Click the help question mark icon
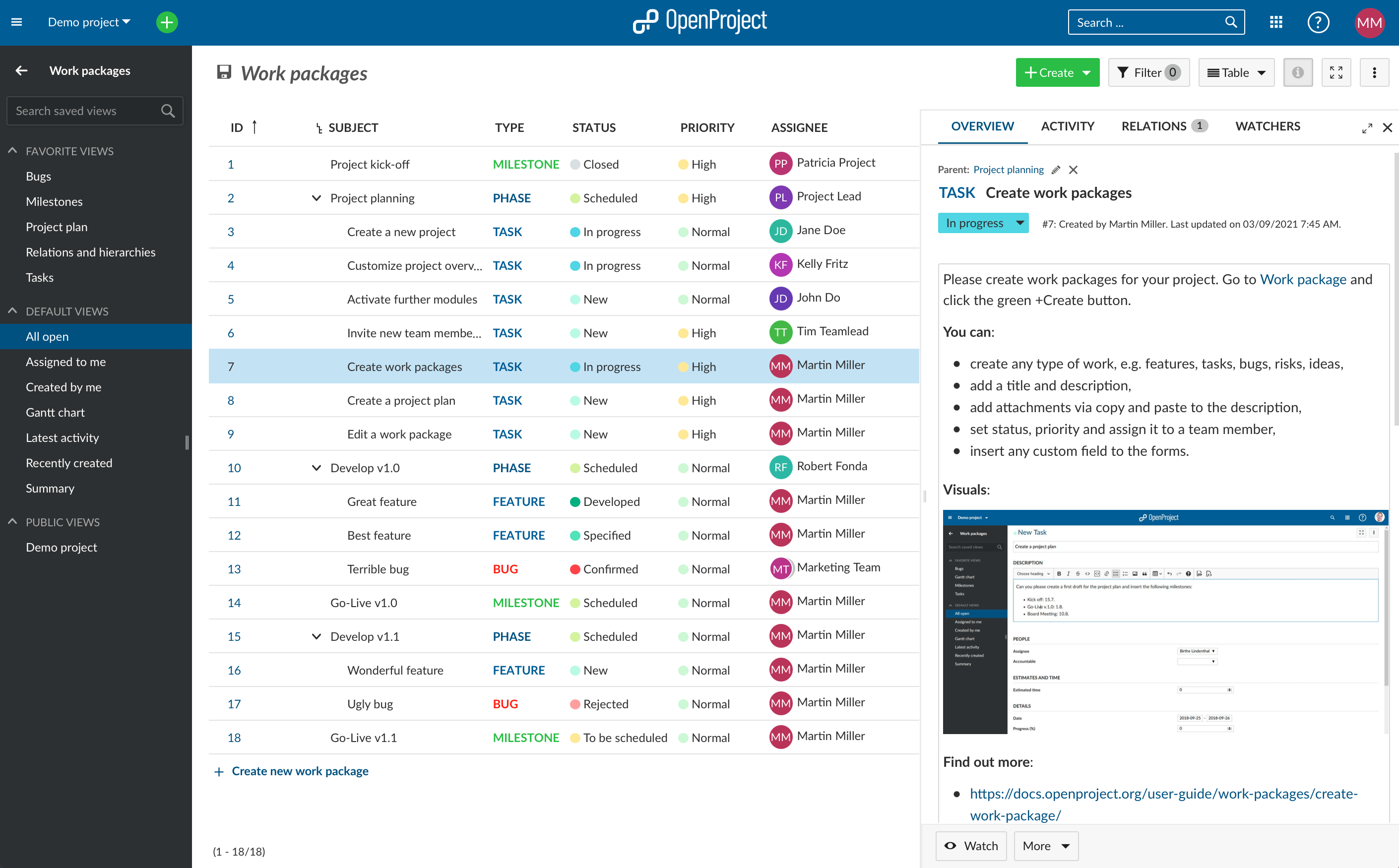Image resolution: width=1399 pixels, height=868 pixels. (x=1319, y=22)
